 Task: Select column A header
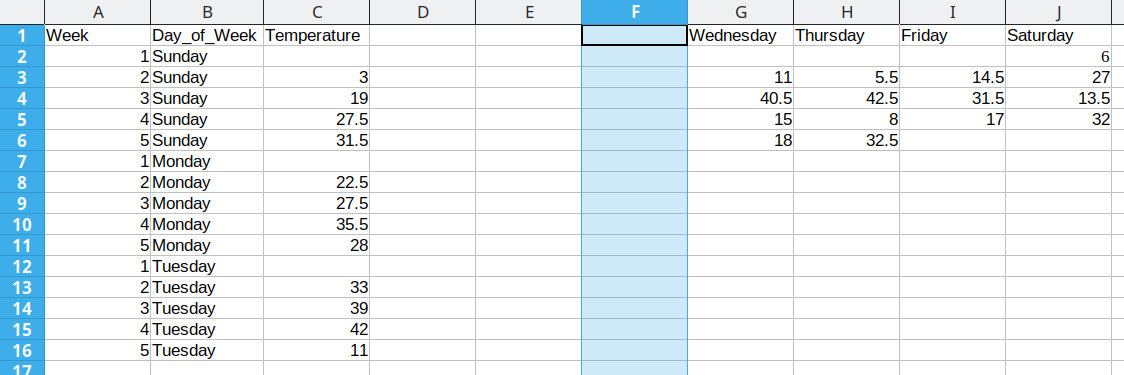click(x=97, y=12)
